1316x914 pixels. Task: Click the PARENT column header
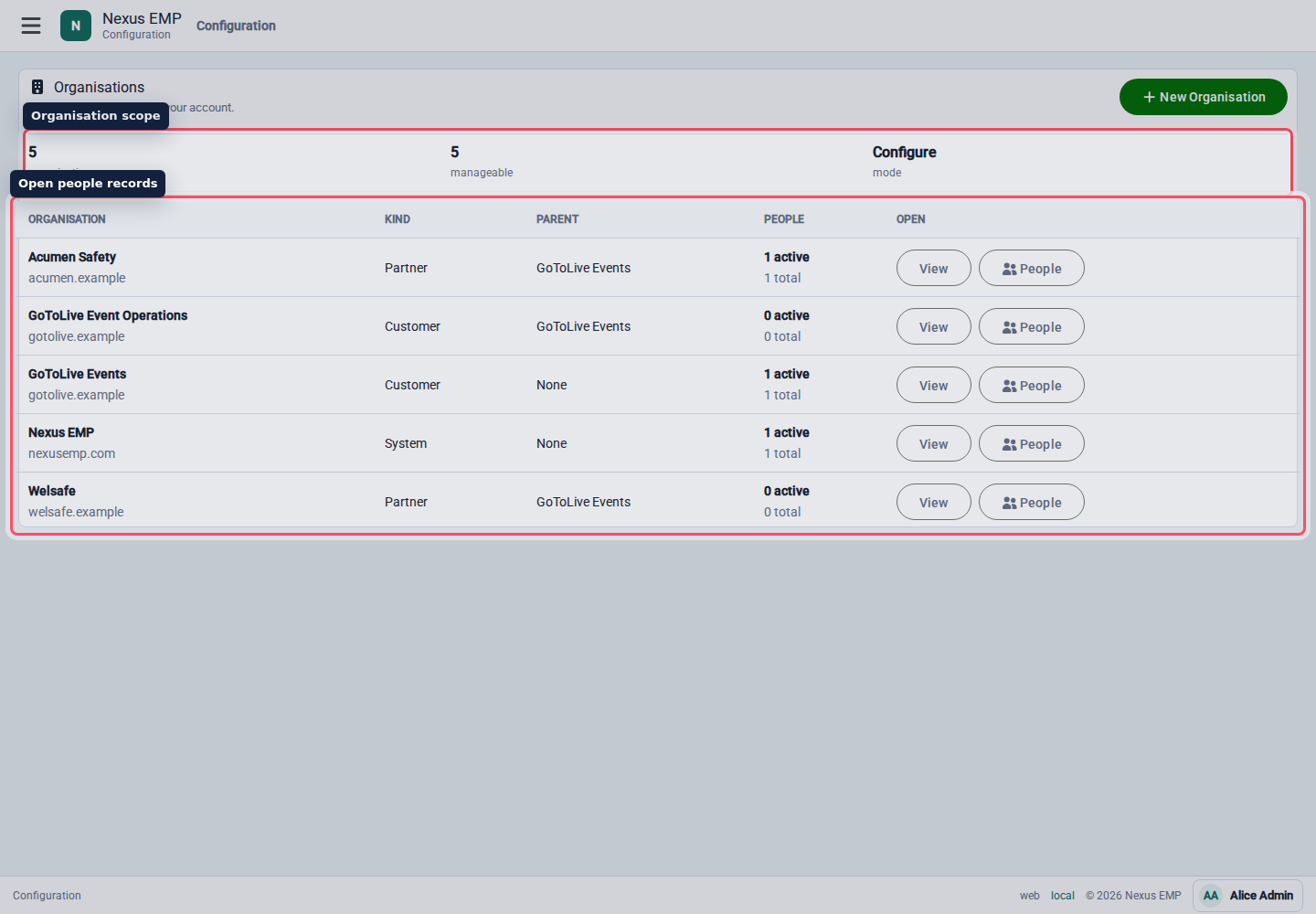point(557,219)
